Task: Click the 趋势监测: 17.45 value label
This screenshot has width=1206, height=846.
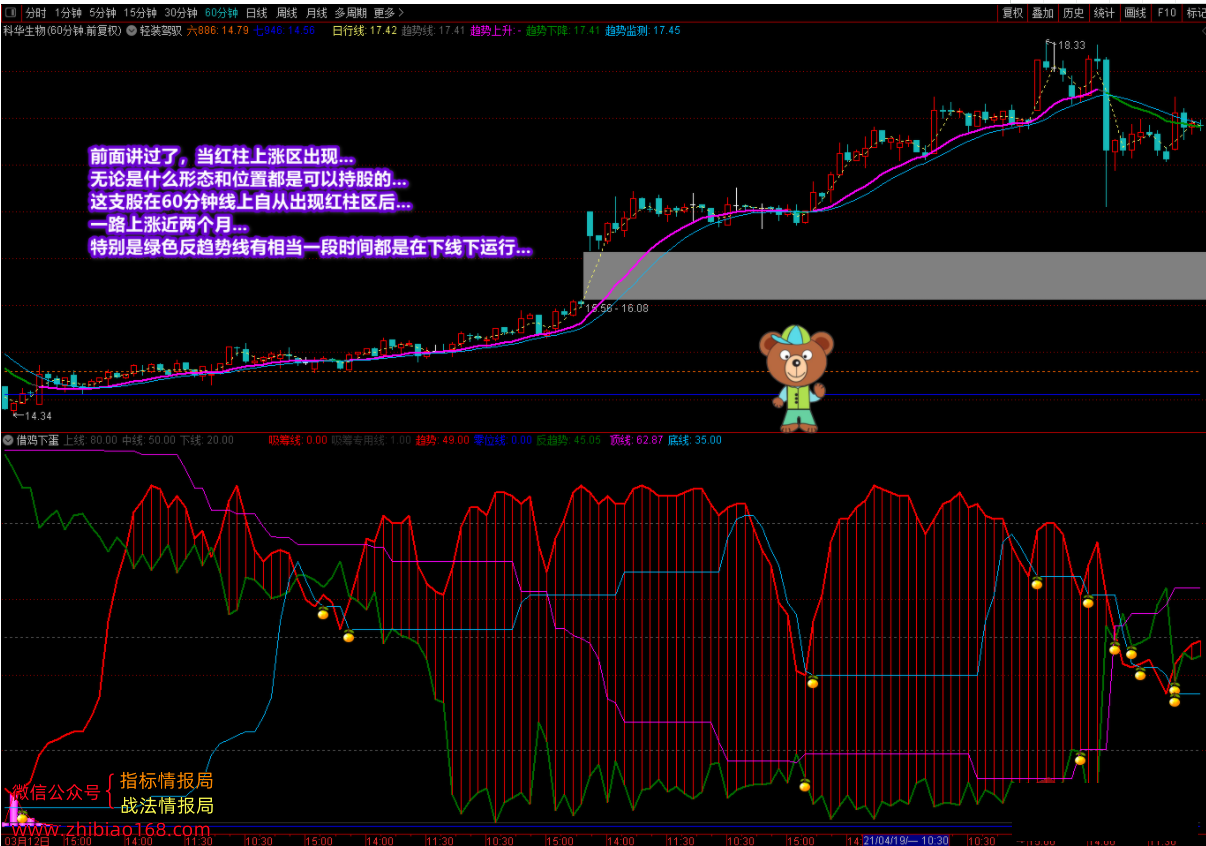Action: click(642, 30)
